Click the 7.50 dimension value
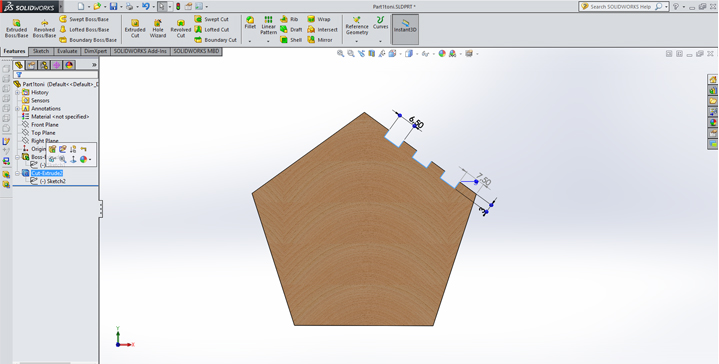 click(x=483, y=179)
